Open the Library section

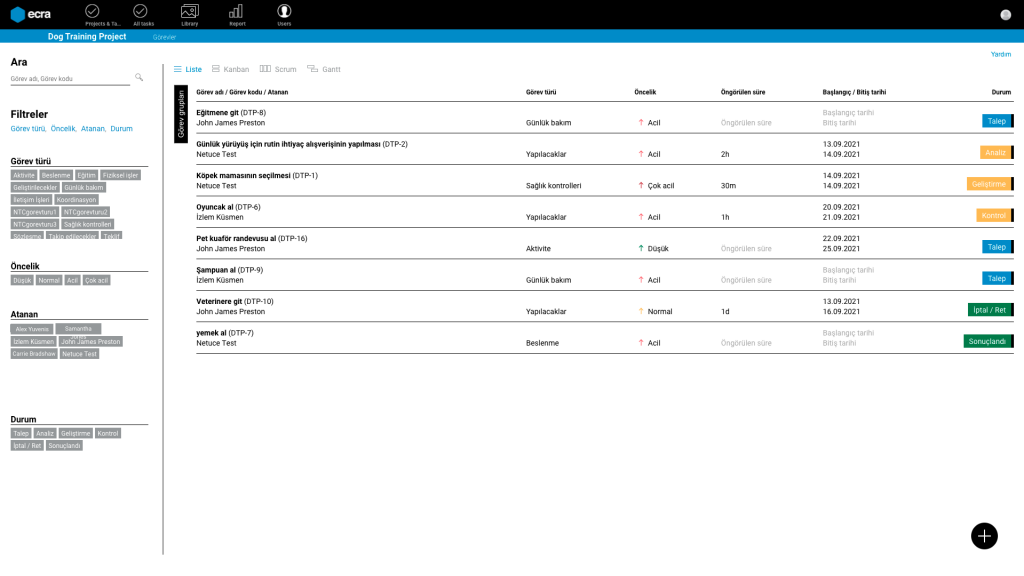pos(189,14)
